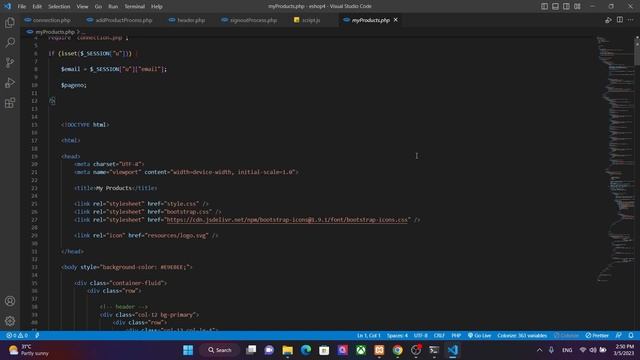Open the Run and Debug view
The height and width of the screenshot is (360, 640).
[10, 82]
